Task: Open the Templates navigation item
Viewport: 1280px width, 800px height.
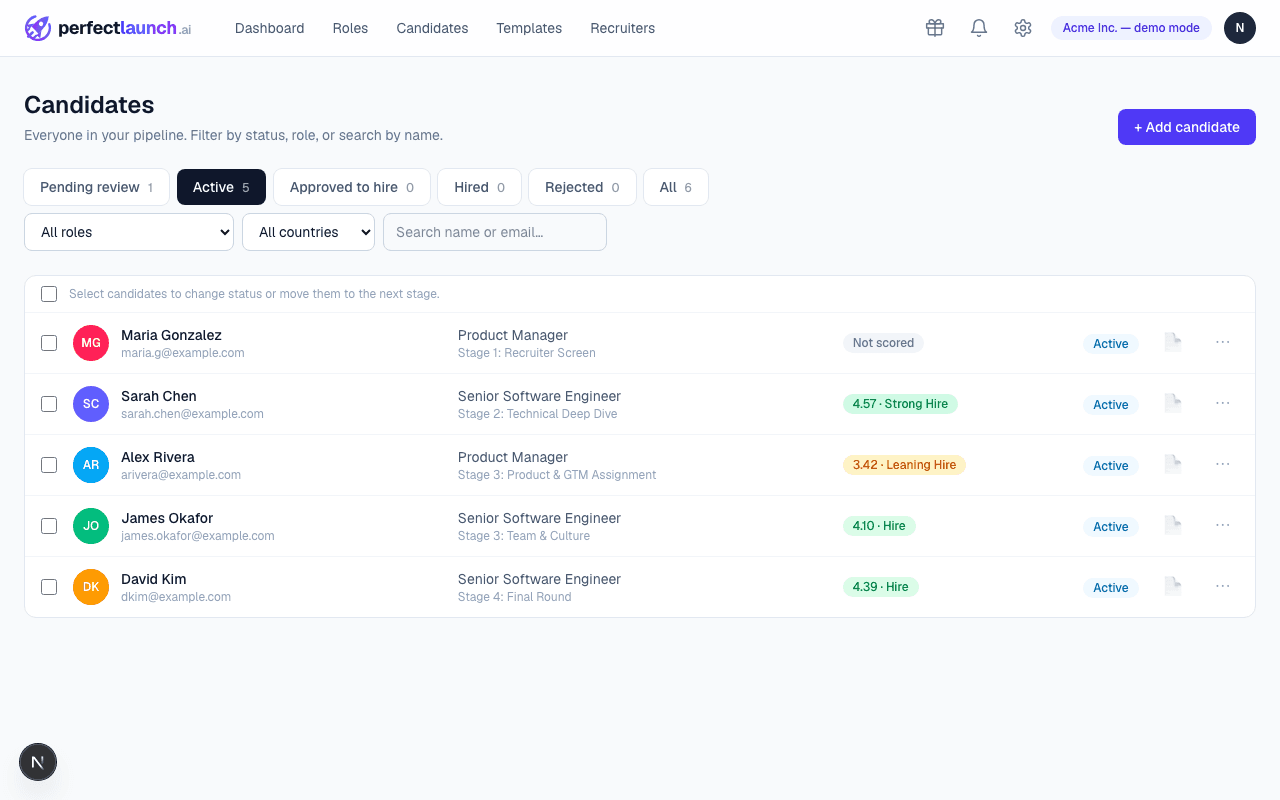Action: click(529, 28)
